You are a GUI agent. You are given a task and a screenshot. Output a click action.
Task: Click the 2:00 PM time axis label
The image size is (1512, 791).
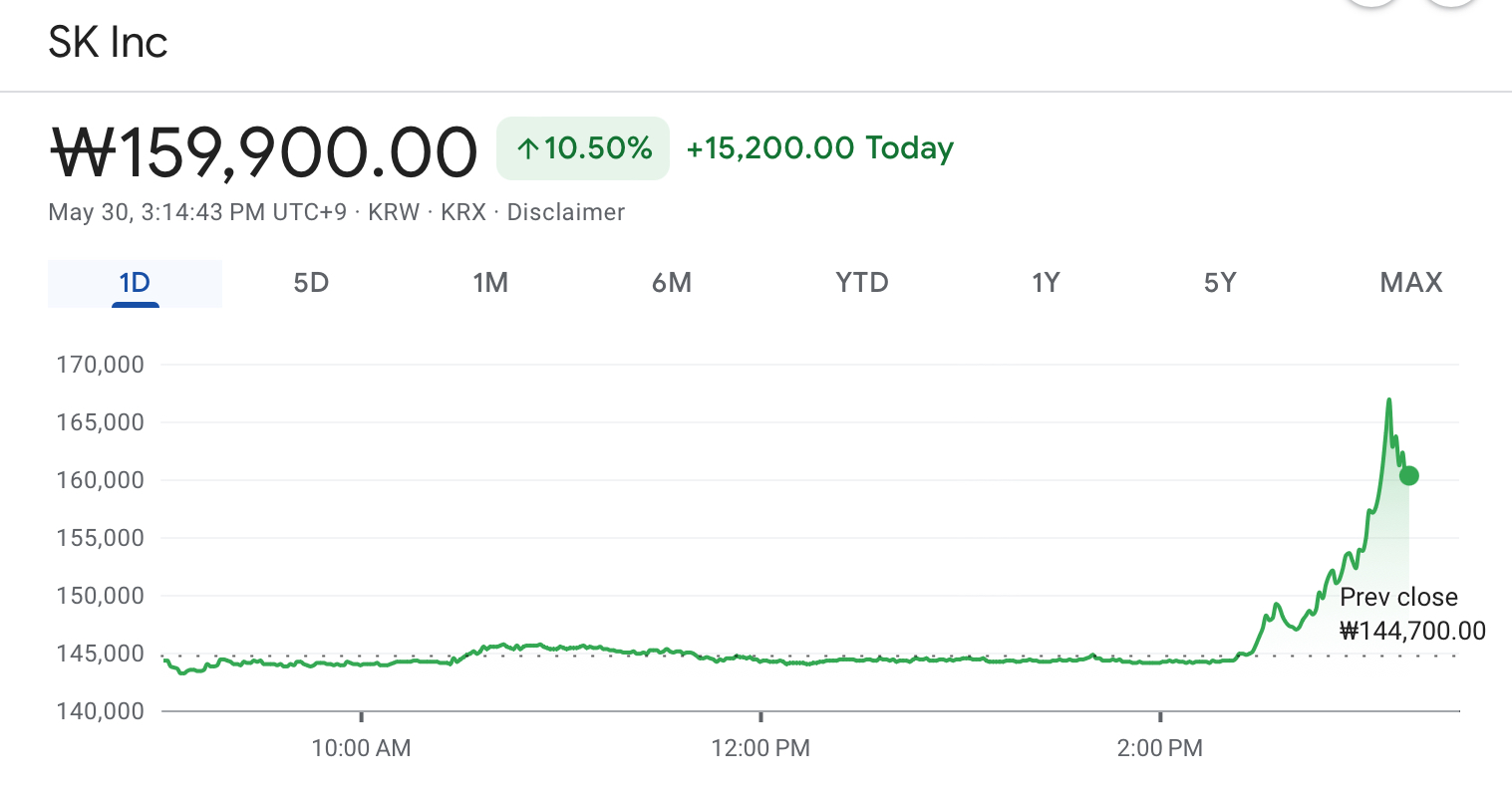[x=1160, y=748]
